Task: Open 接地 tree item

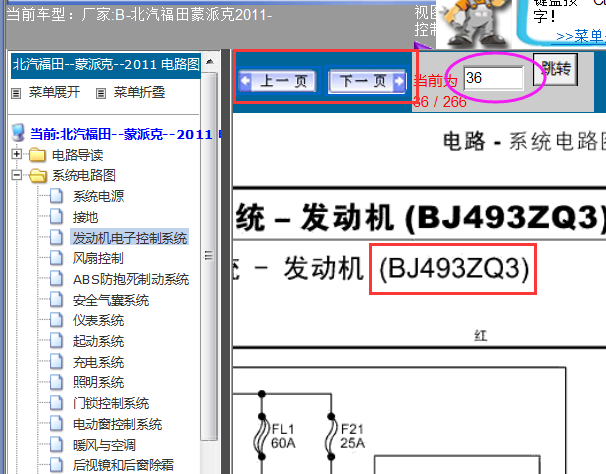Action: coord(85,217)
